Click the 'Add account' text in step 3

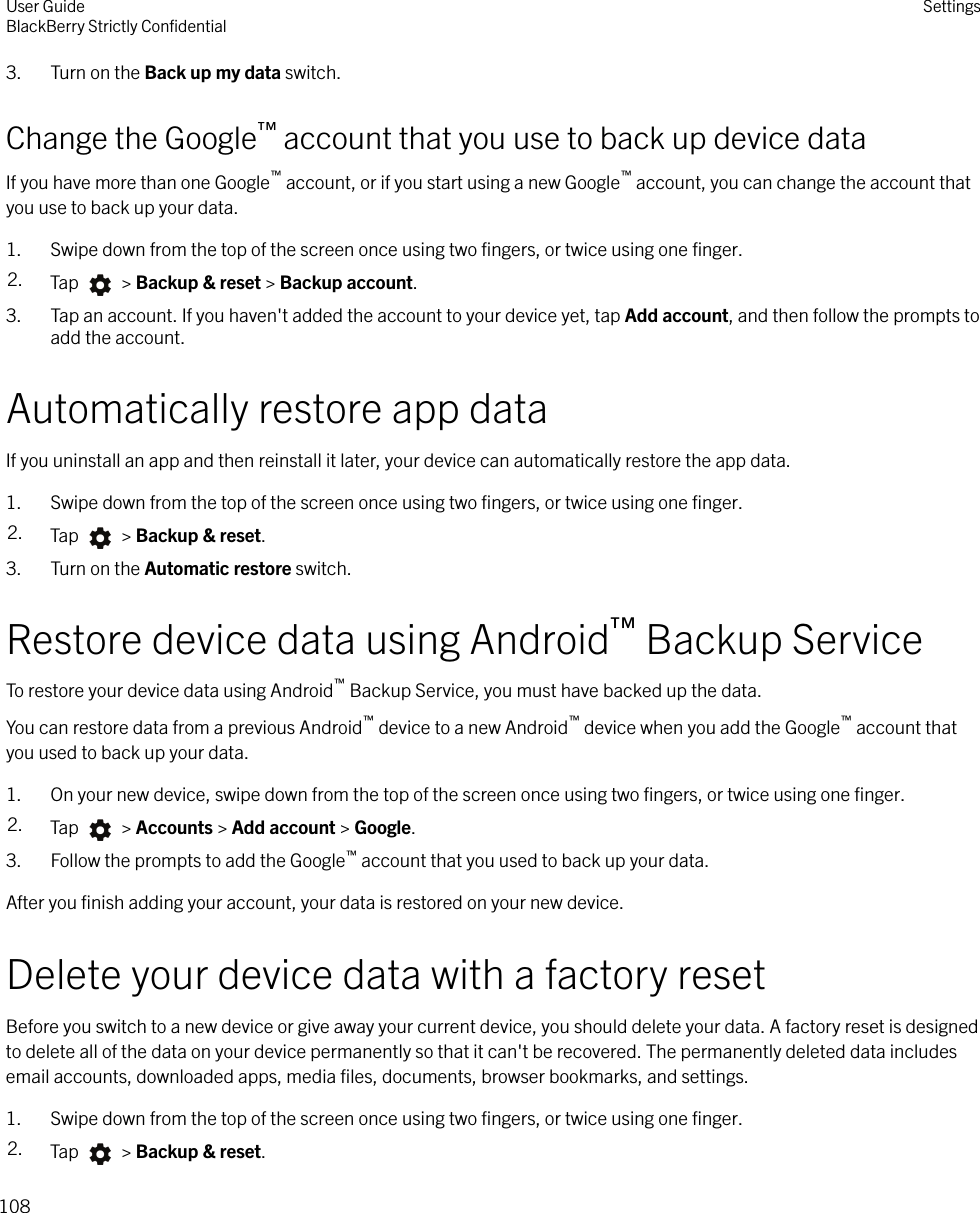[676, 317]
